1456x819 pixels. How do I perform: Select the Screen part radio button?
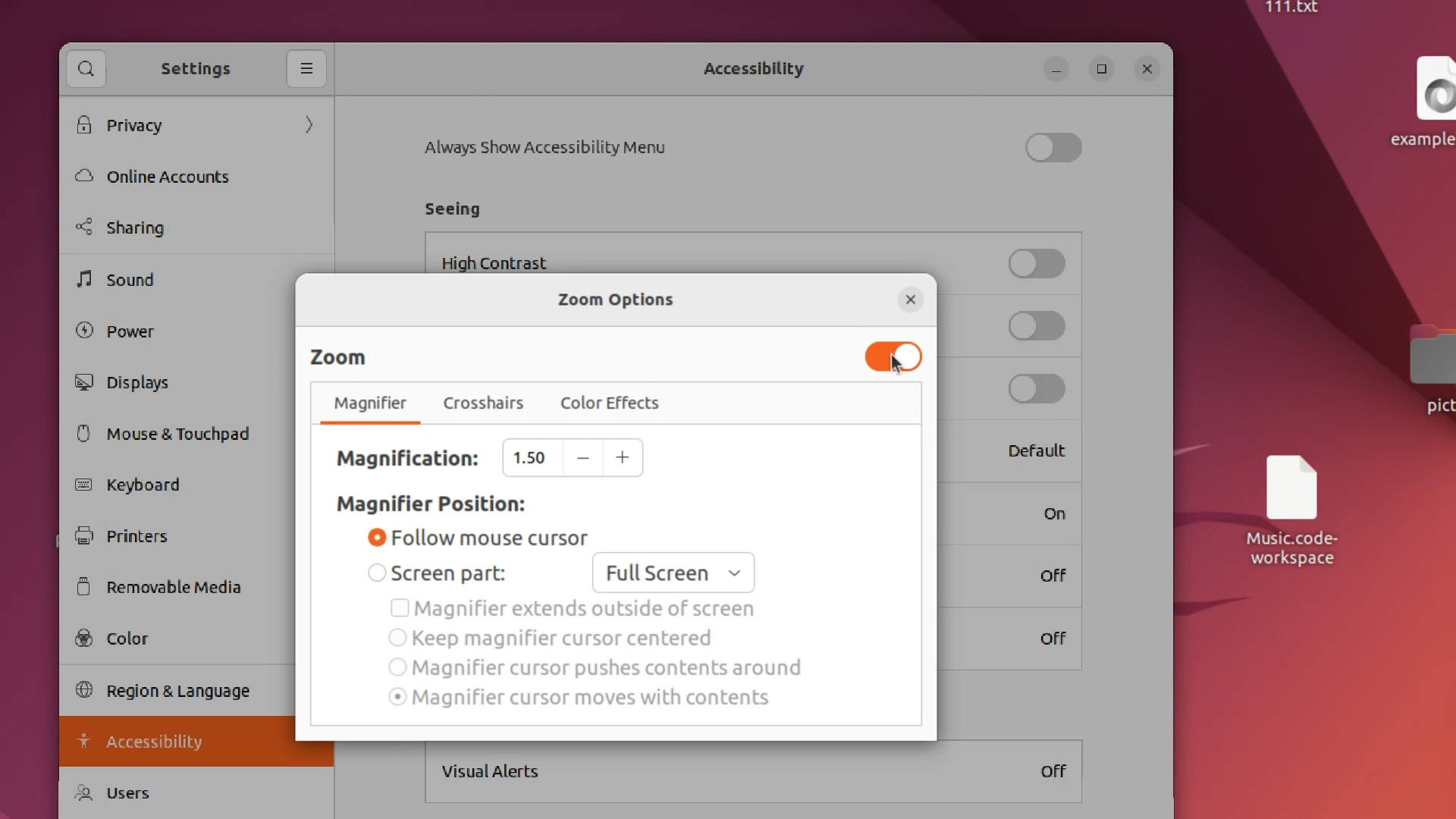377,573
